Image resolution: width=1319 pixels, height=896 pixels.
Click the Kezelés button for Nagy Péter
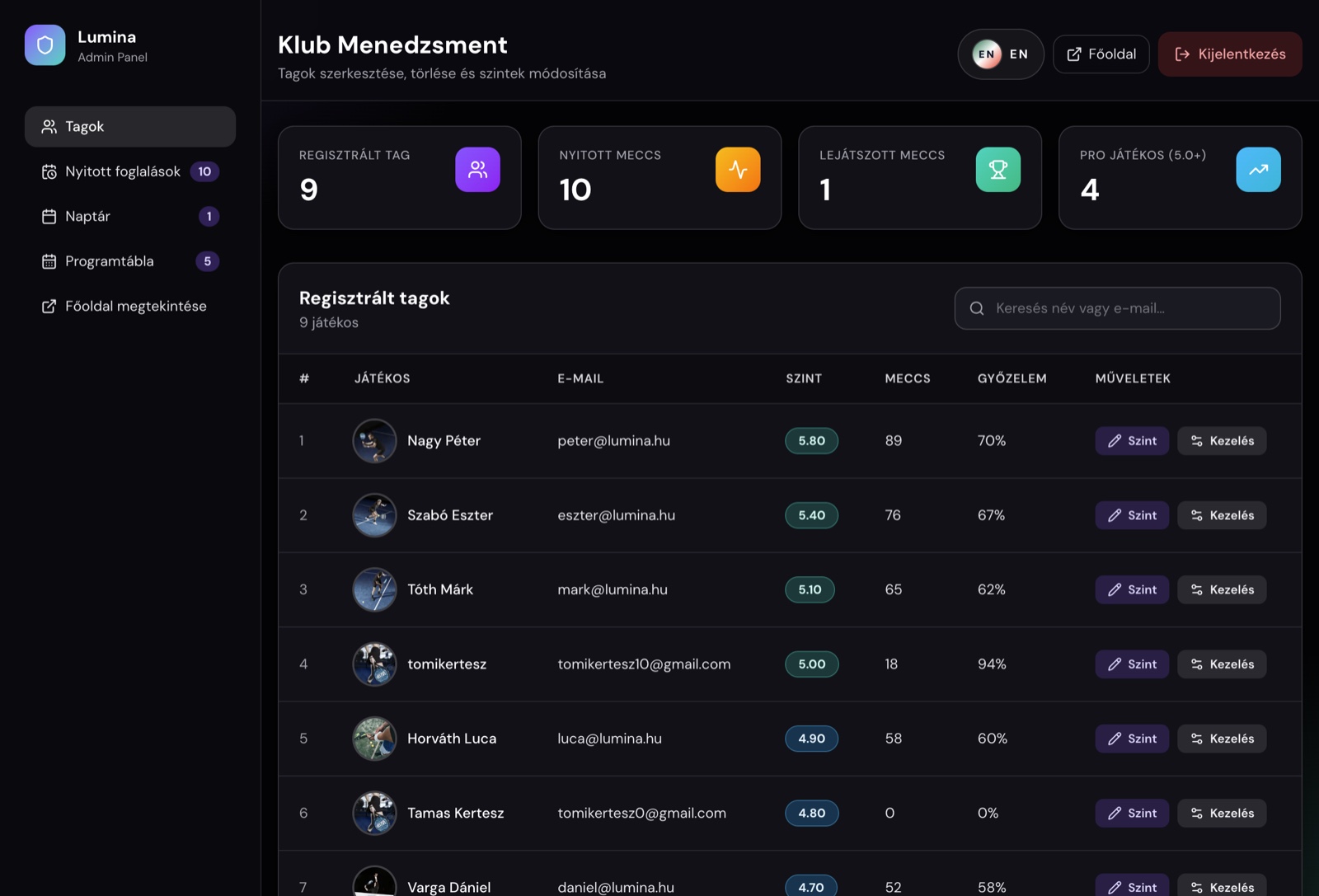pyautogui.click(x=1222, y=441)
